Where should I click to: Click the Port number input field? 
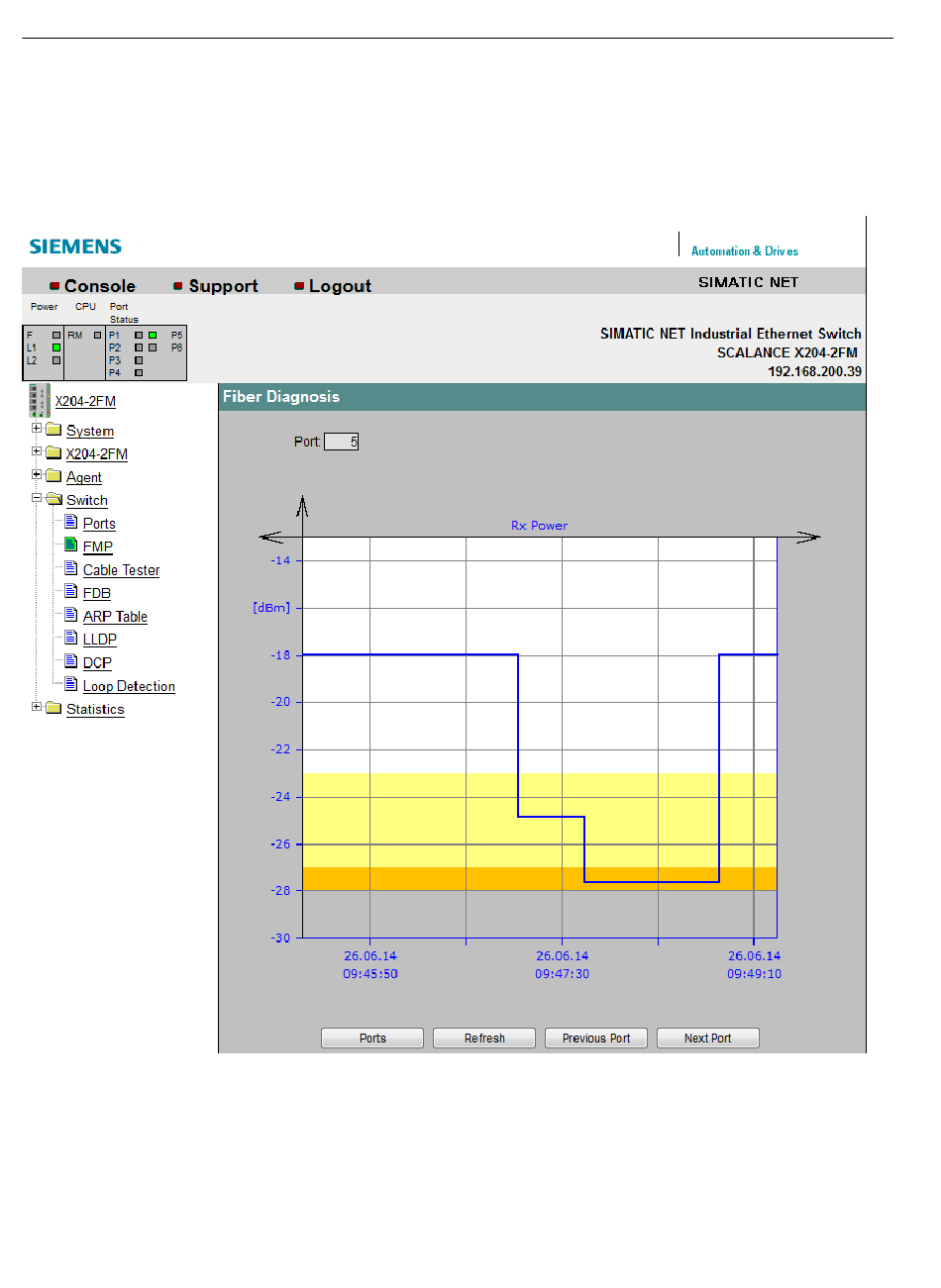click(x=342, y=442)
